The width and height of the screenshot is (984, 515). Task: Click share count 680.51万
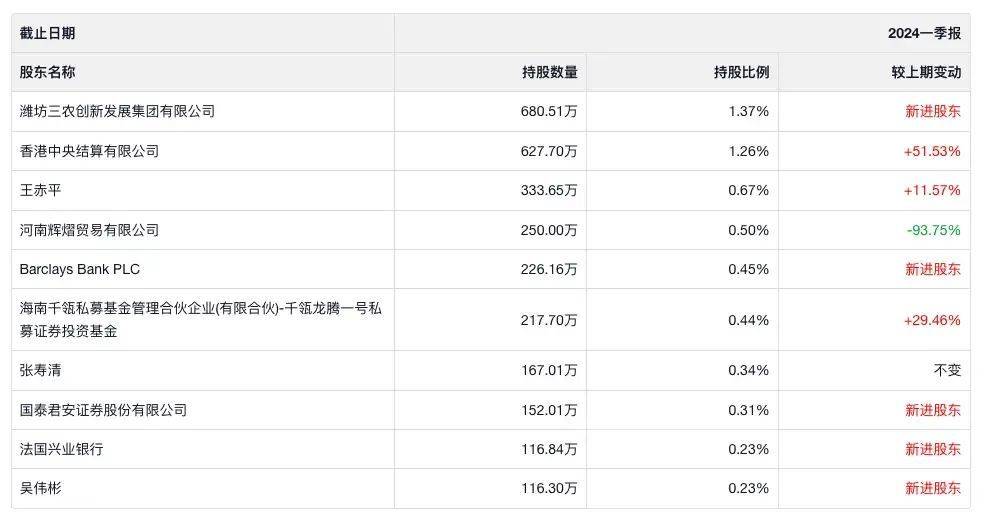(549, 112)
